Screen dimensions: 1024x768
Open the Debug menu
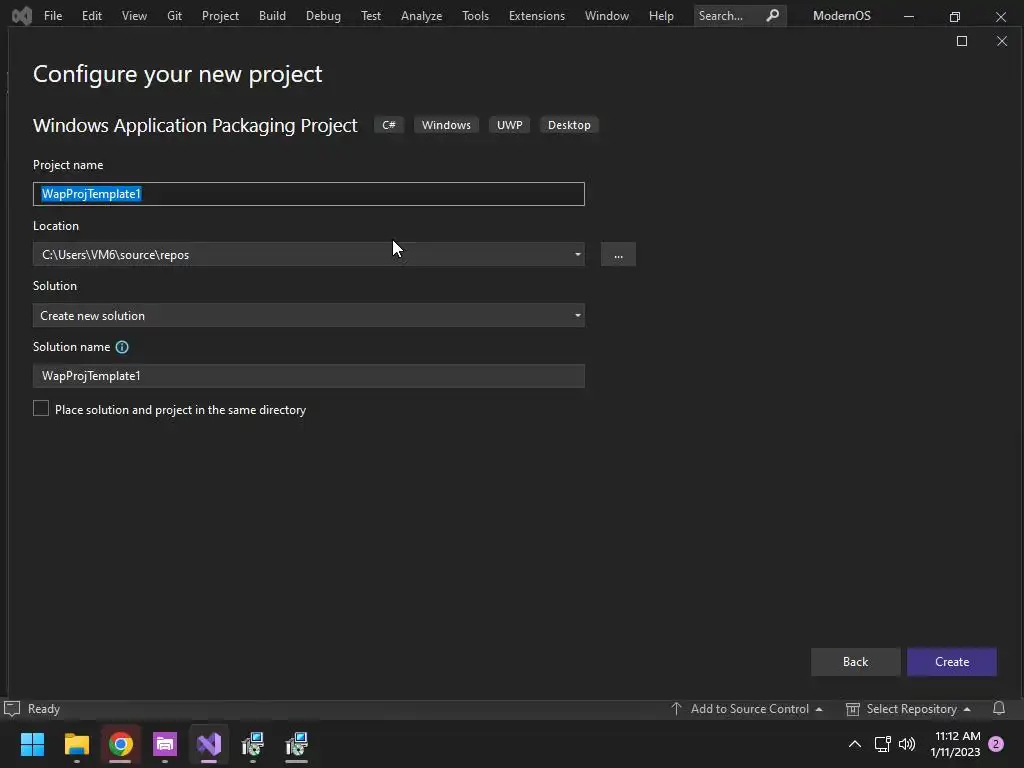(323, 16)
